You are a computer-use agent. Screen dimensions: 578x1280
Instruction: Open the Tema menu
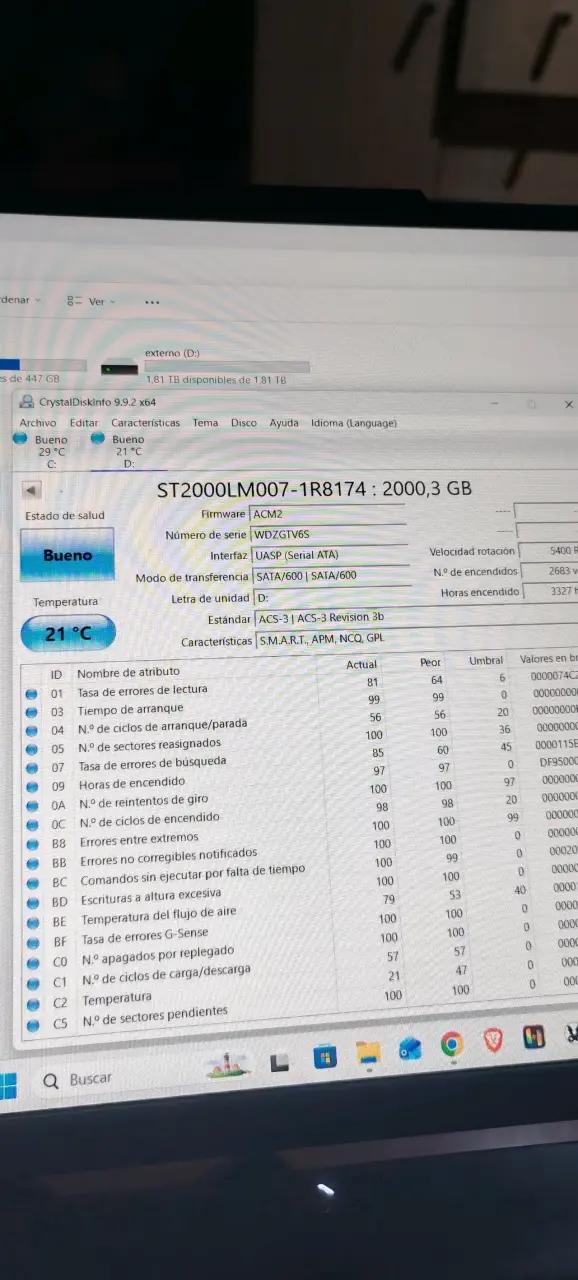pos(205,423)
